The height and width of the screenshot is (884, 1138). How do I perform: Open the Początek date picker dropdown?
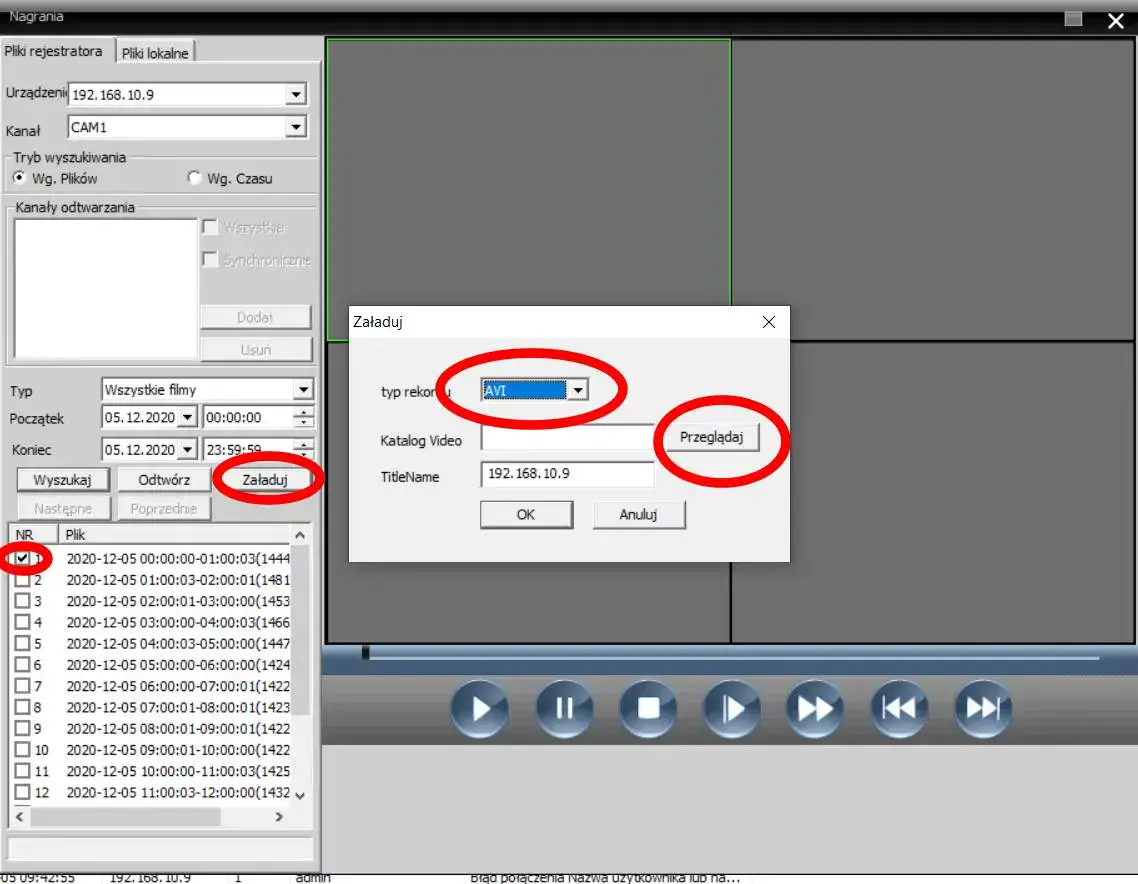(187, 417)
